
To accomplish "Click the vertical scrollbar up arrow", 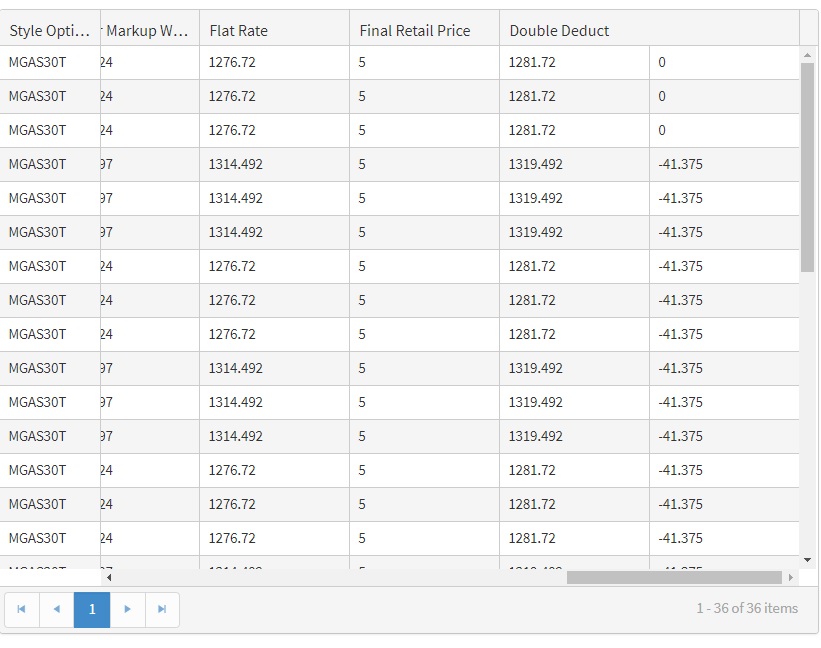I will (808, 55).
